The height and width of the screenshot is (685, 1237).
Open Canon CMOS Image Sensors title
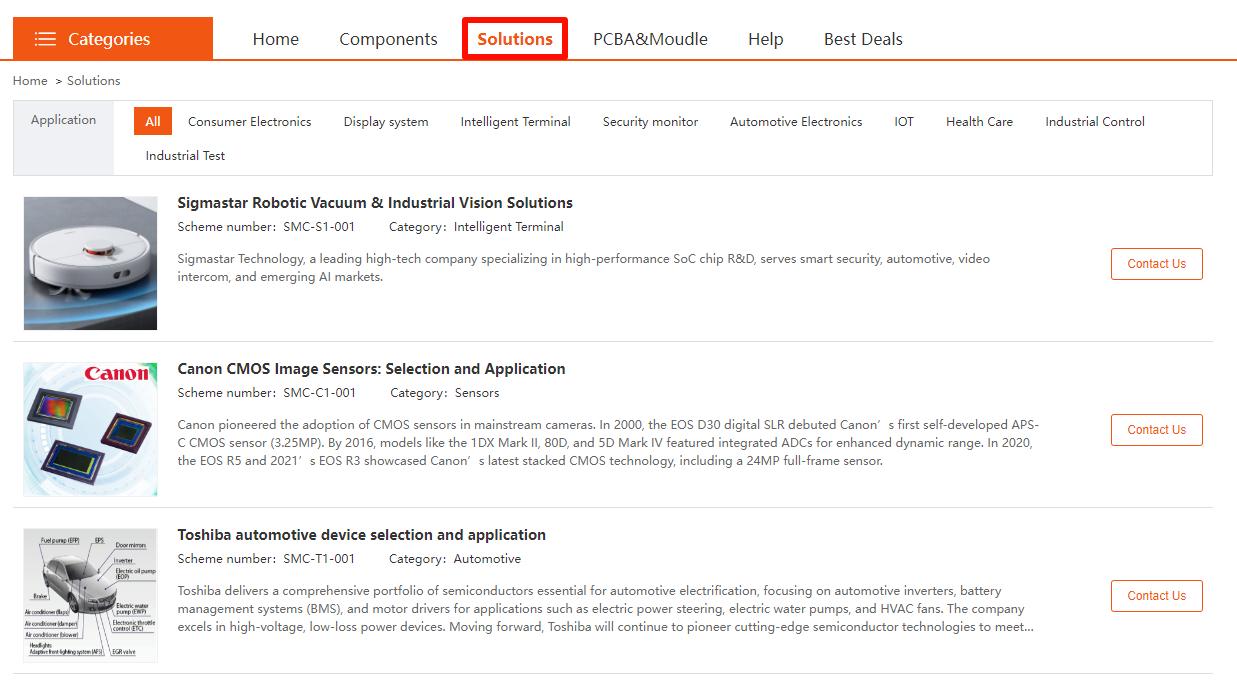click(371, 369)
